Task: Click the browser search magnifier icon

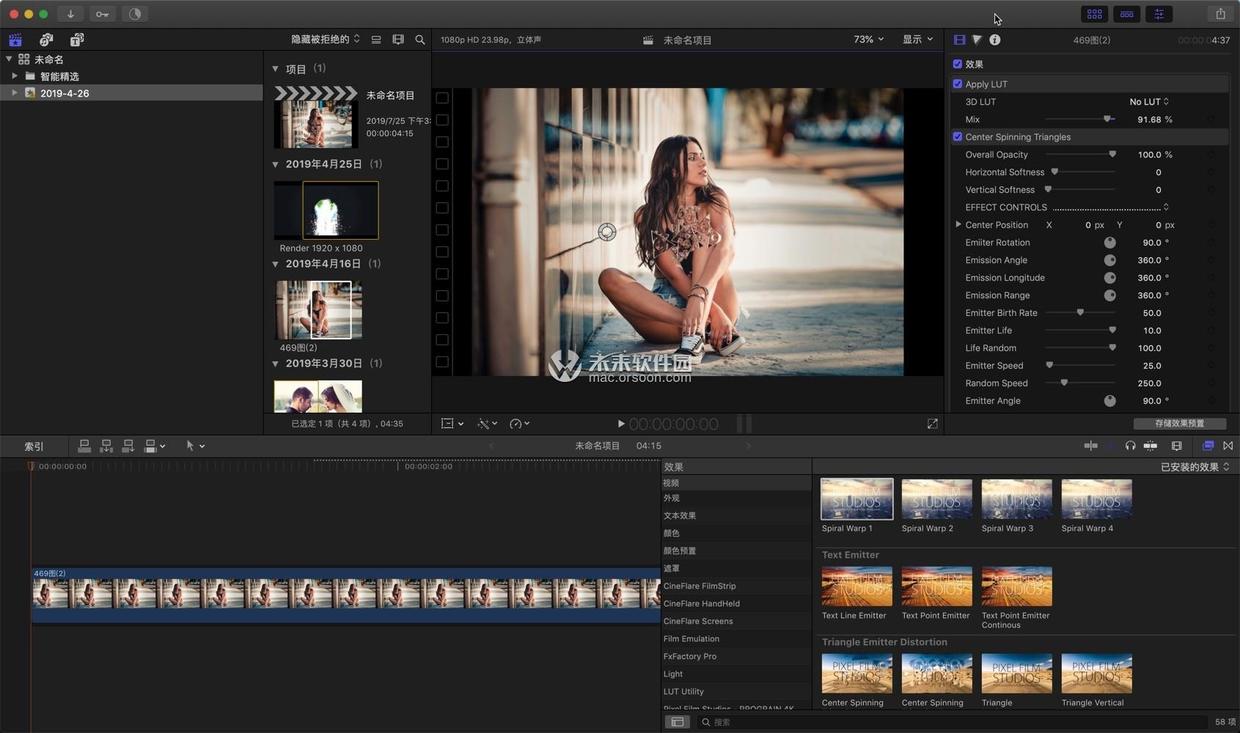Action: (420, 40)
